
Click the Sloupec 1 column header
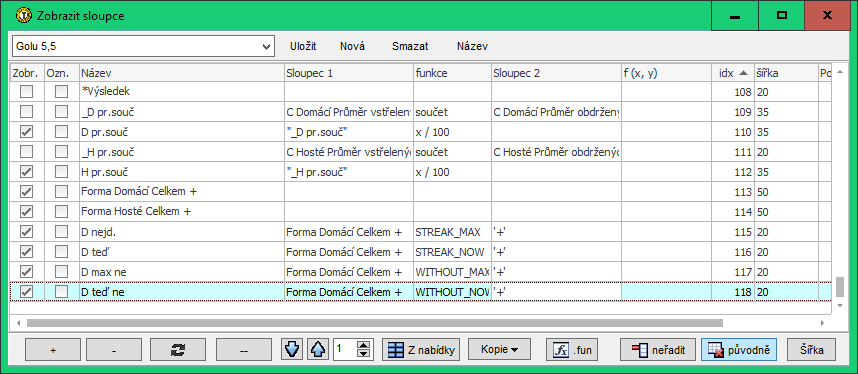click(x=349, y=72)
